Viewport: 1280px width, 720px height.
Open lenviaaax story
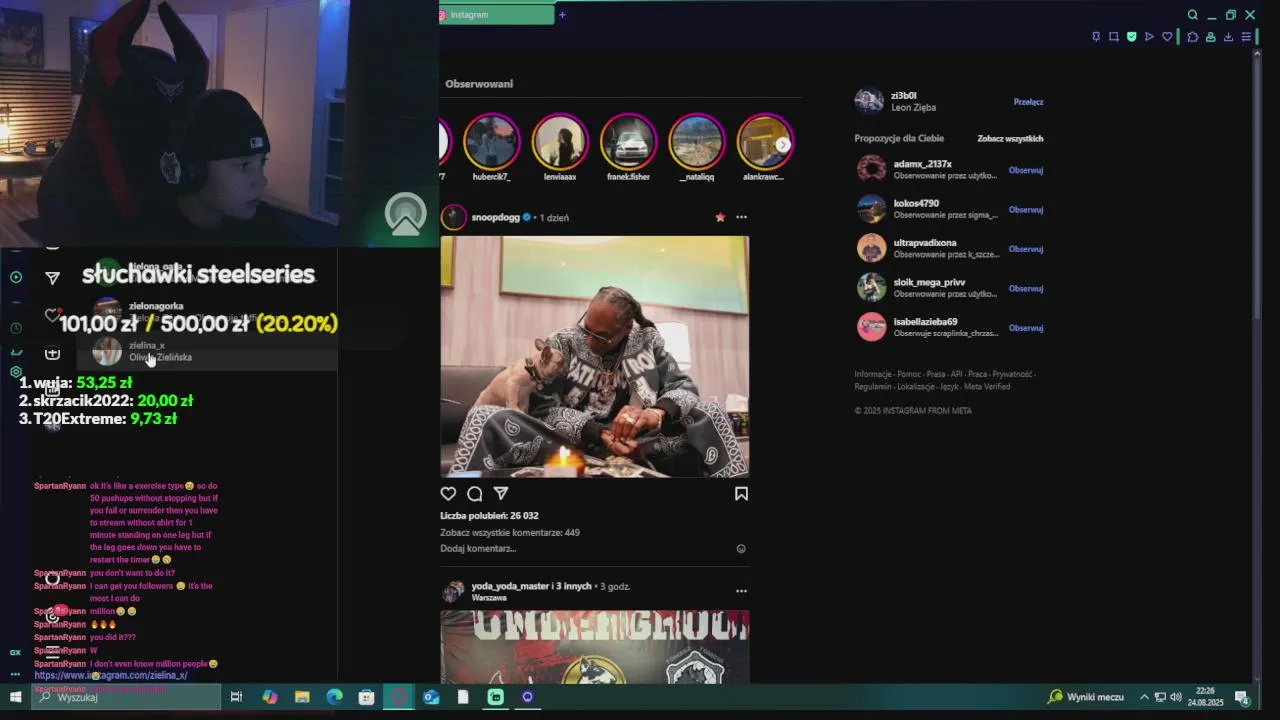click(560, 148)
